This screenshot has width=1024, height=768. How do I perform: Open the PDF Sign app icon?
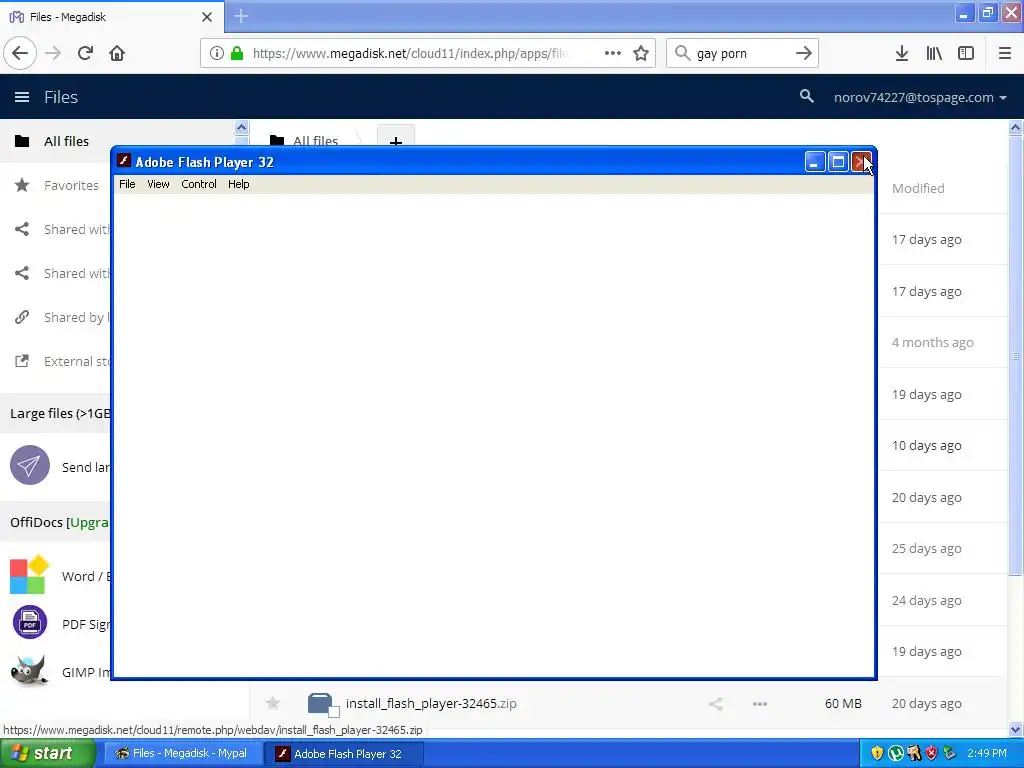tap(29, 622)
